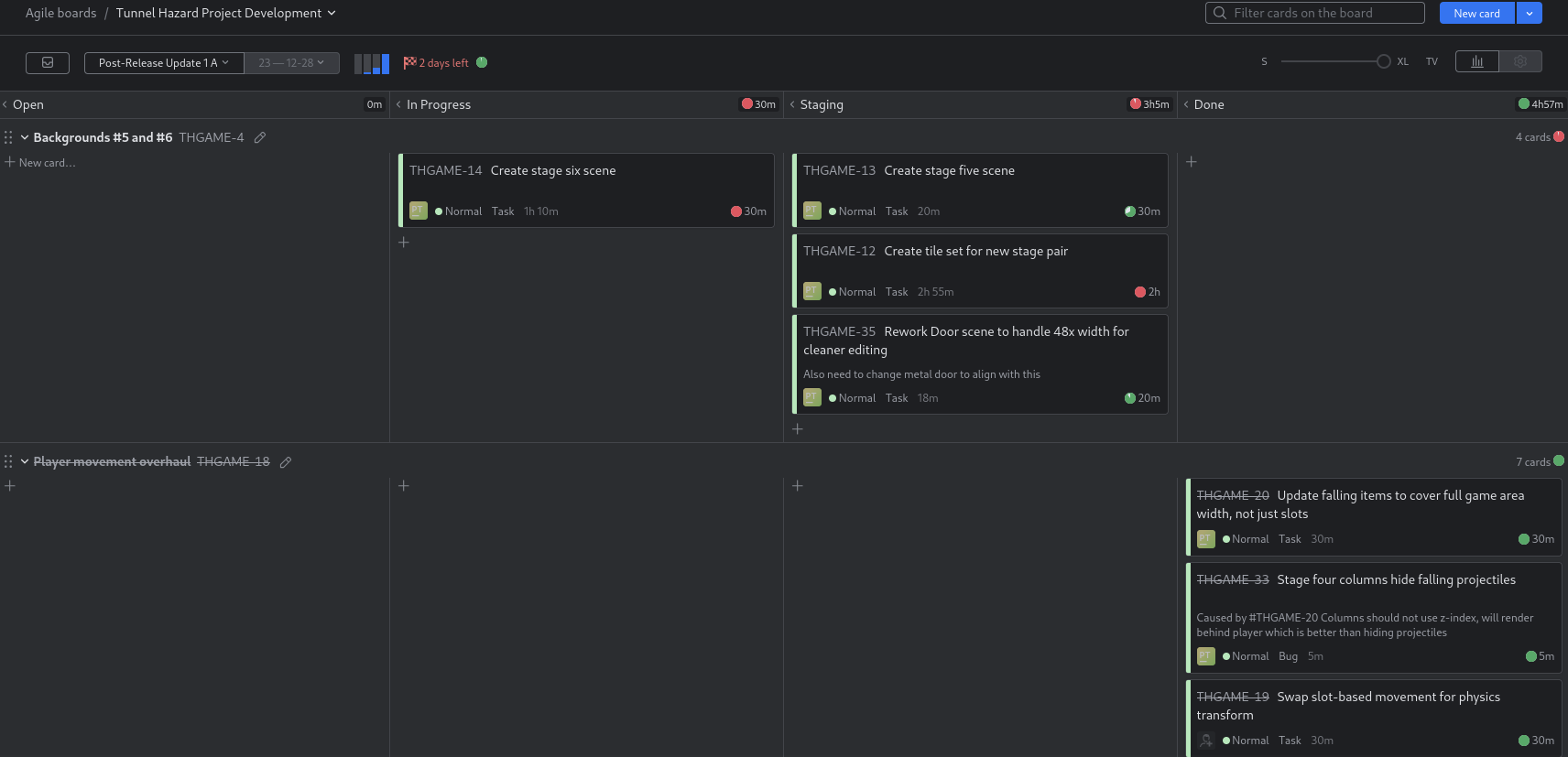Collapse the Staging column
The height and width of the screenshot is (757, 1568).
pyautogui.click(x=792, y=105)
